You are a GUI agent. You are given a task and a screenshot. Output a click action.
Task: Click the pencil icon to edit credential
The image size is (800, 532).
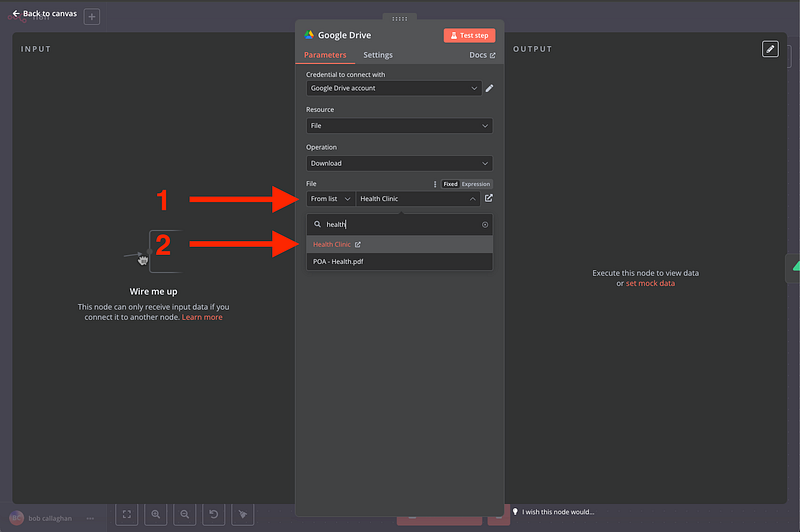(x=489, y=88)
